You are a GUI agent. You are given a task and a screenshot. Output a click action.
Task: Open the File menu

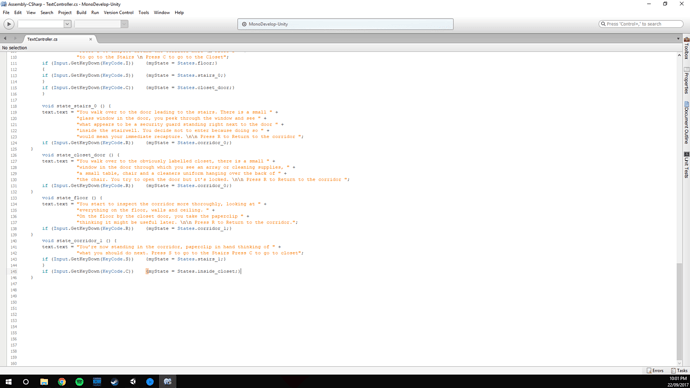pyautogui.click(x=6, y=13)
